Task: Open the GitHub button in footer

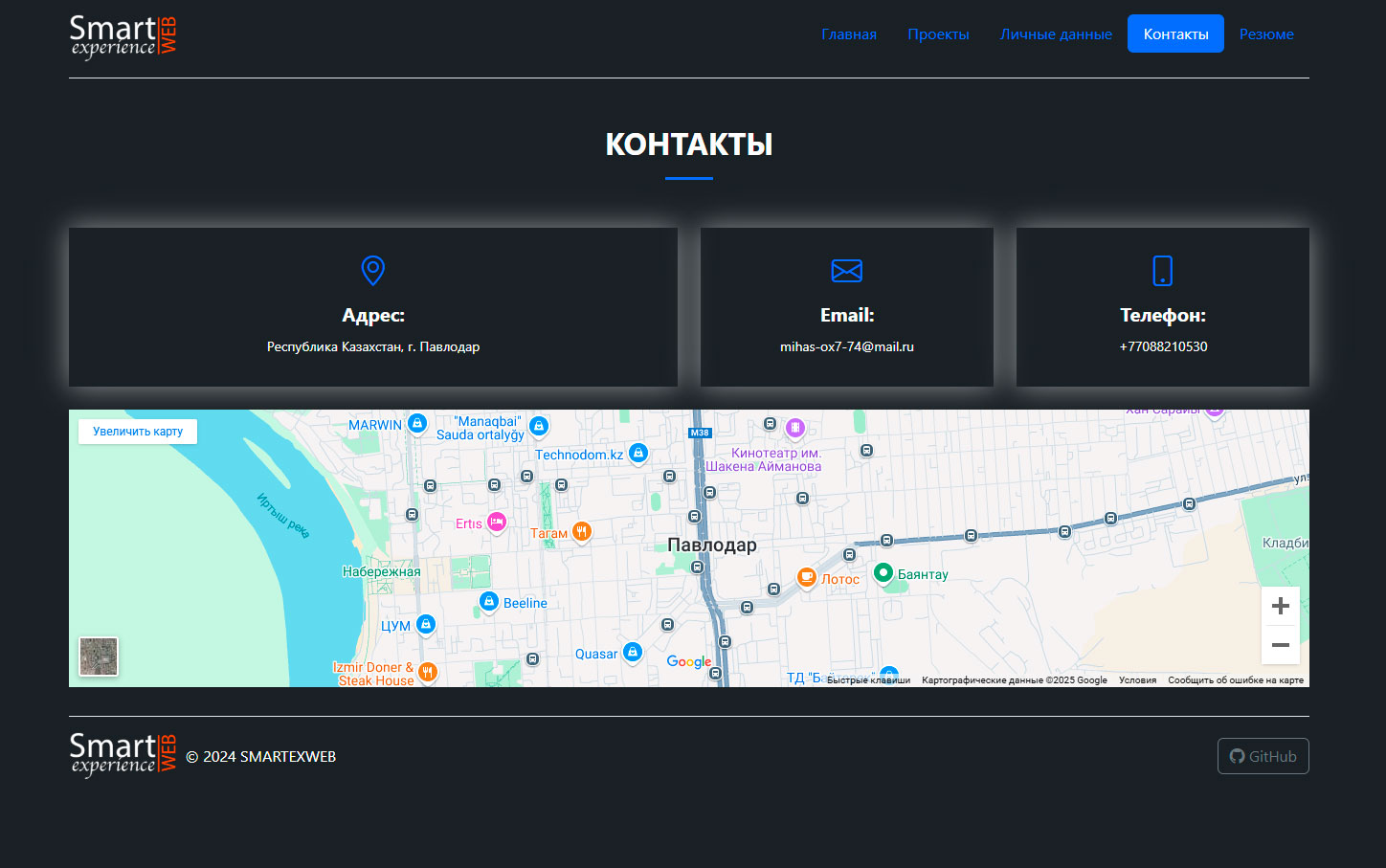Action: [x=1263, y=756]
